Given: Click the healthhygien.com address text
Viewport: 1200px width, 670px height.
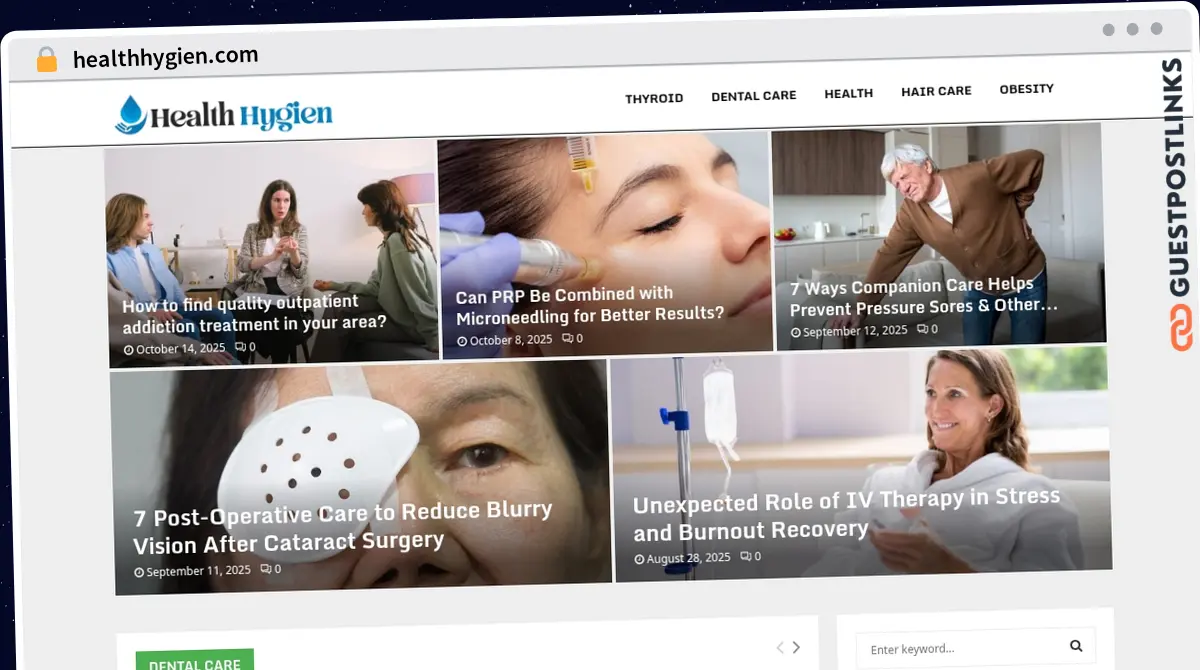Looking at the screenshot, I should (166, 57).
